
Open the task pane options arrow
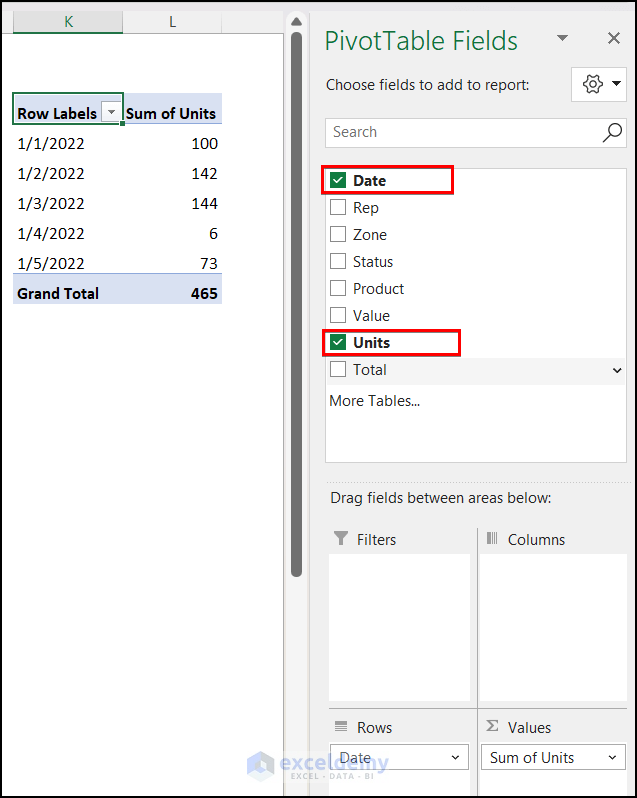pyautogui.click(x=562, y=38)
